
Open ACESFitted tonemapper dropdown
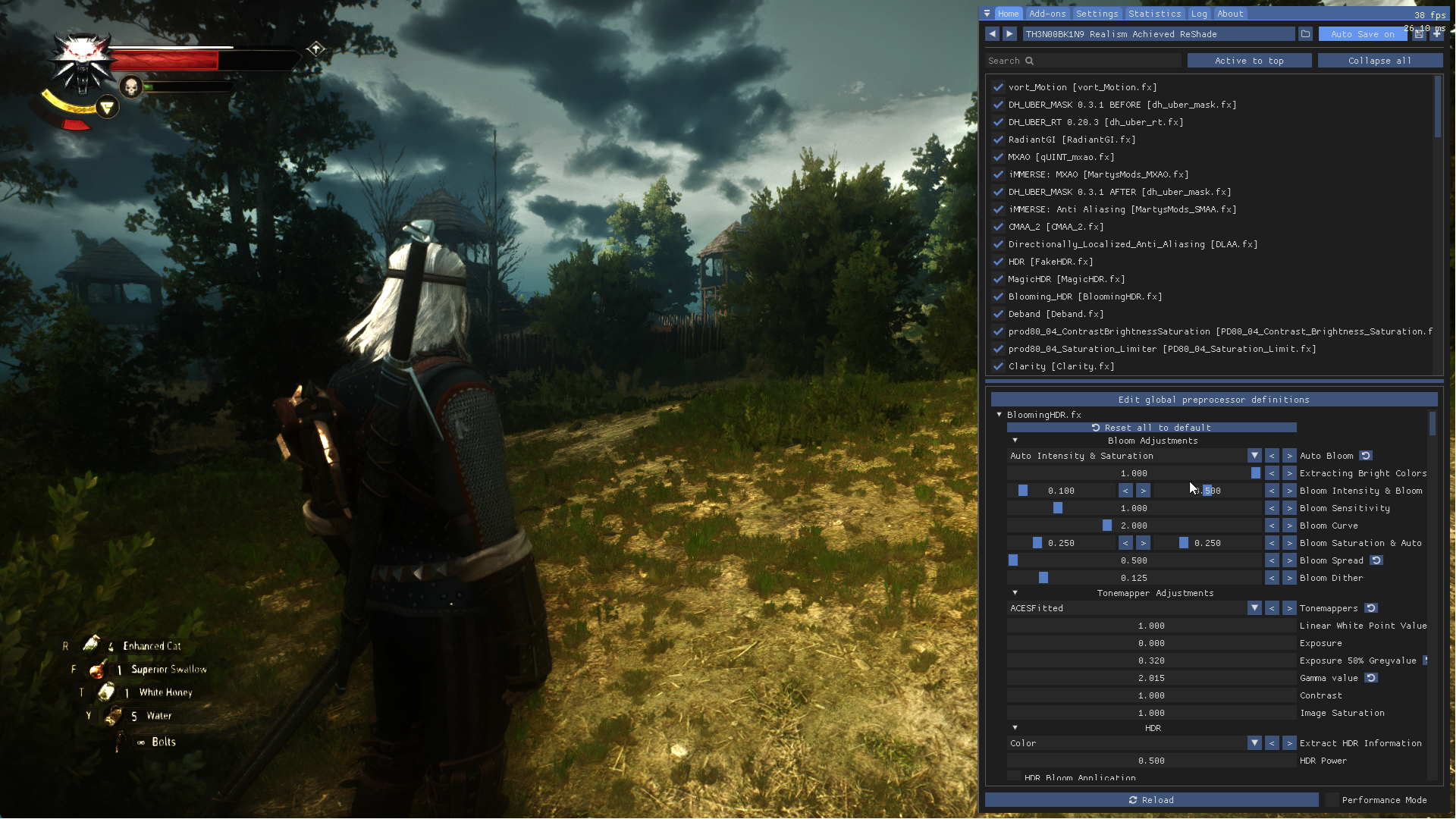click(1254, 608)
